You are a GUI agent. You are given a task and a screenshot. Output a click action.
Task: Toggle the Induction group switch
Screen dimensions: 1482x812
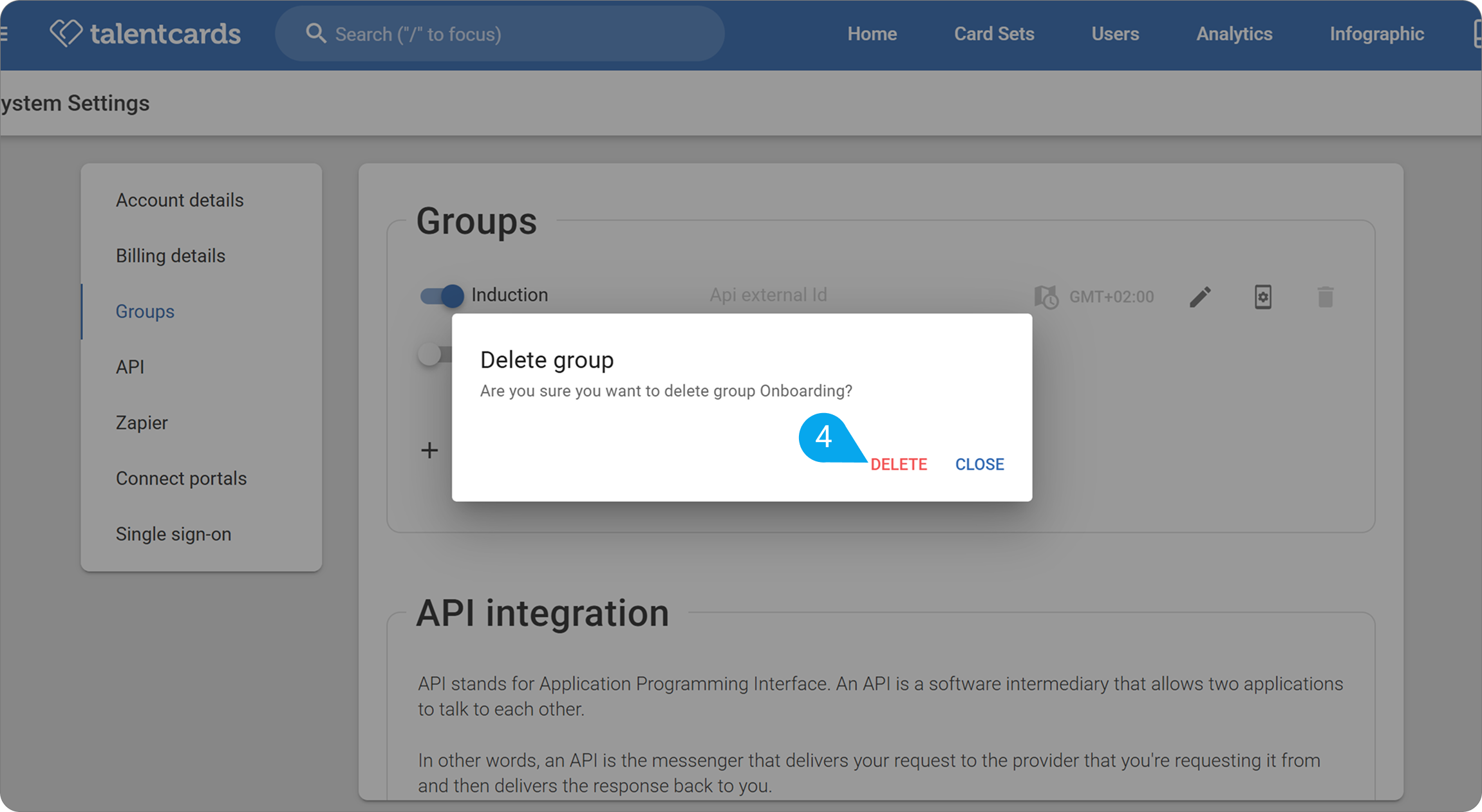(x=442, y=295)
